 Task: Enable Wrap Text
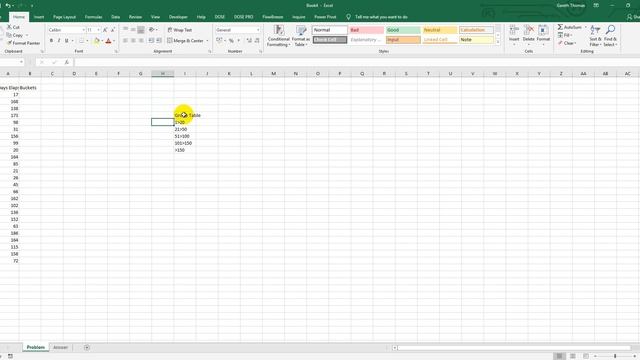(180, 30)
